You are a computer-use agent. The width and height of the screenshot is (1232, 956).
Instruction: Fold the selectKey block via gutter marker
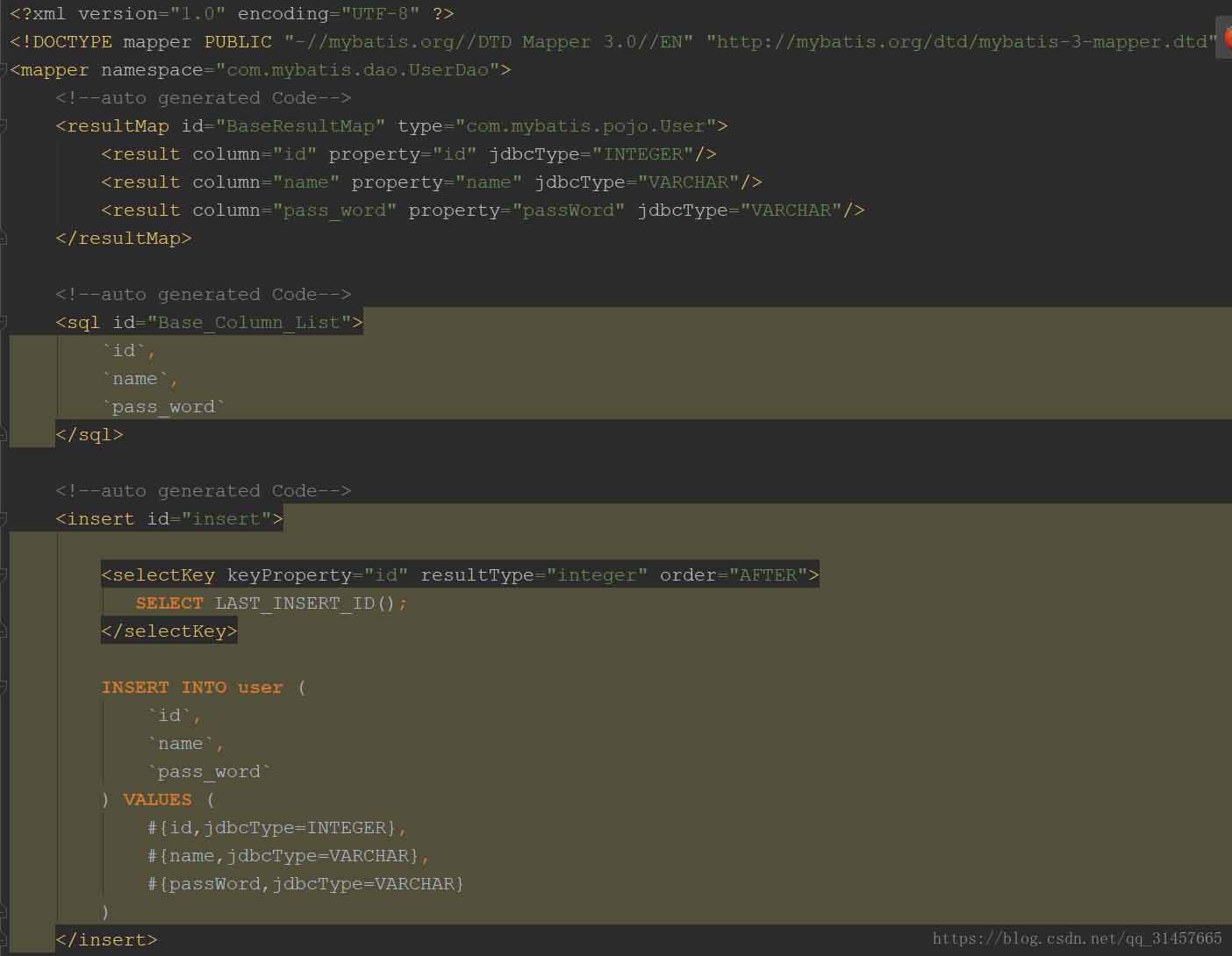pyautogui.click(x=4, y=574)
